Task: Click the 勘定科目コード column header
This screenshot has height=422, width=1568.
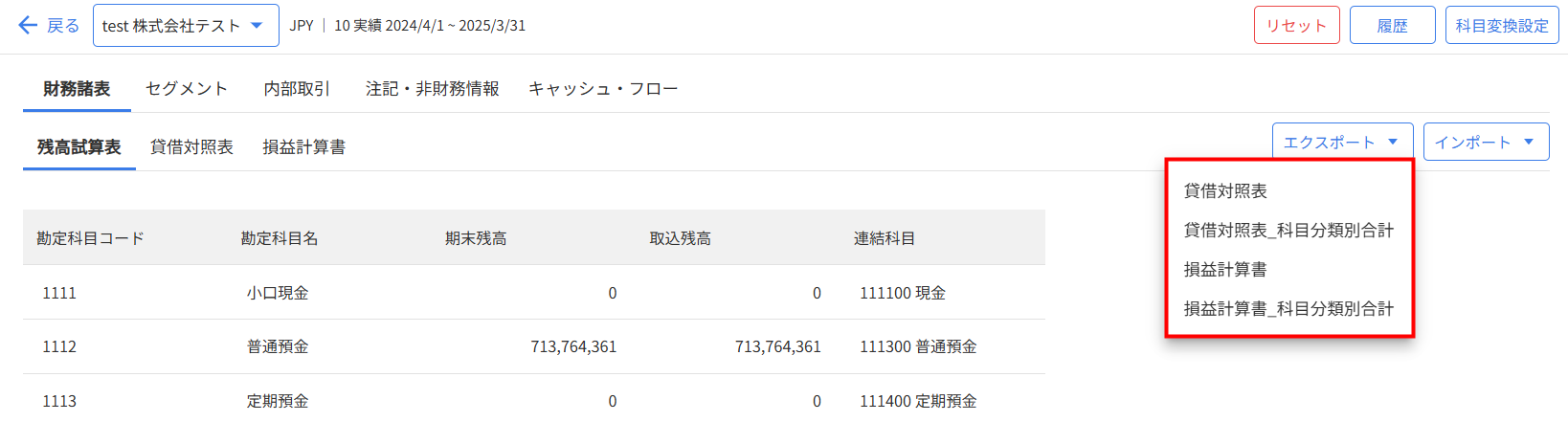Action: [91, 238]
